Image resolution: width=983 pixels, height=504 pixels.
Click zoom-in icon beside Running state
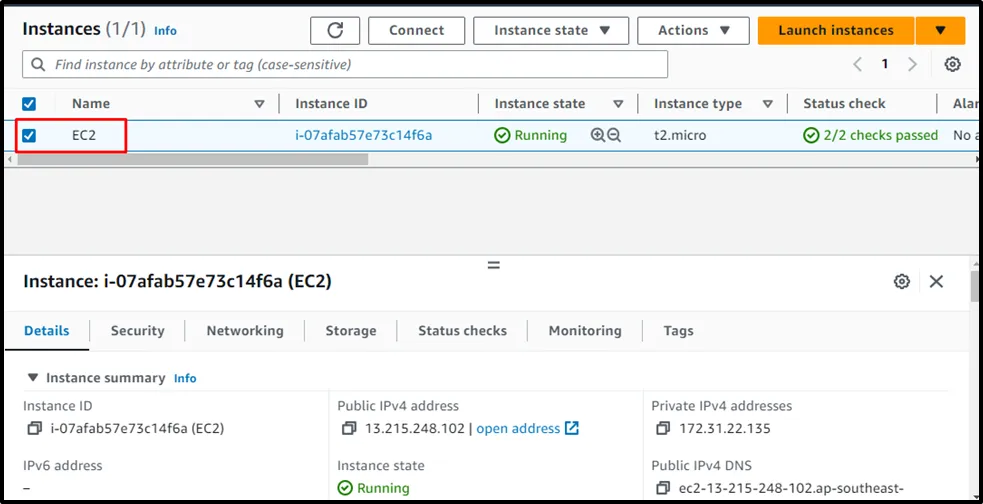point(598,135)
